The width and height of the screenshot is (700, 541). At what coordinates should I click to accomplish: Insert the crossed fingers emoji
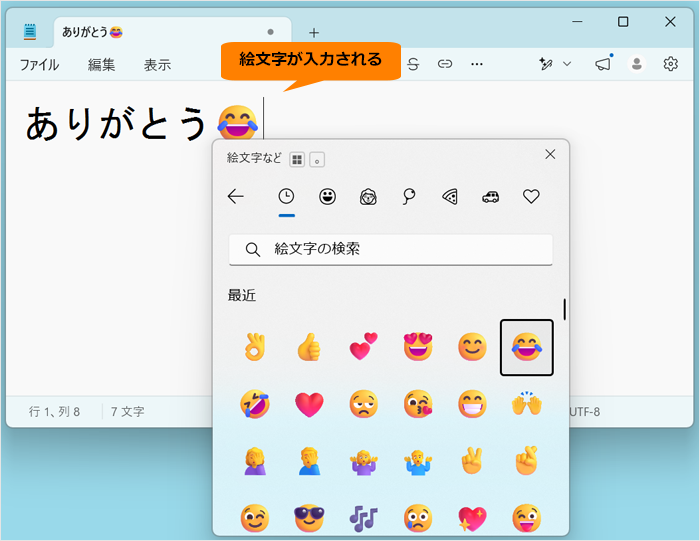[527, 461]
